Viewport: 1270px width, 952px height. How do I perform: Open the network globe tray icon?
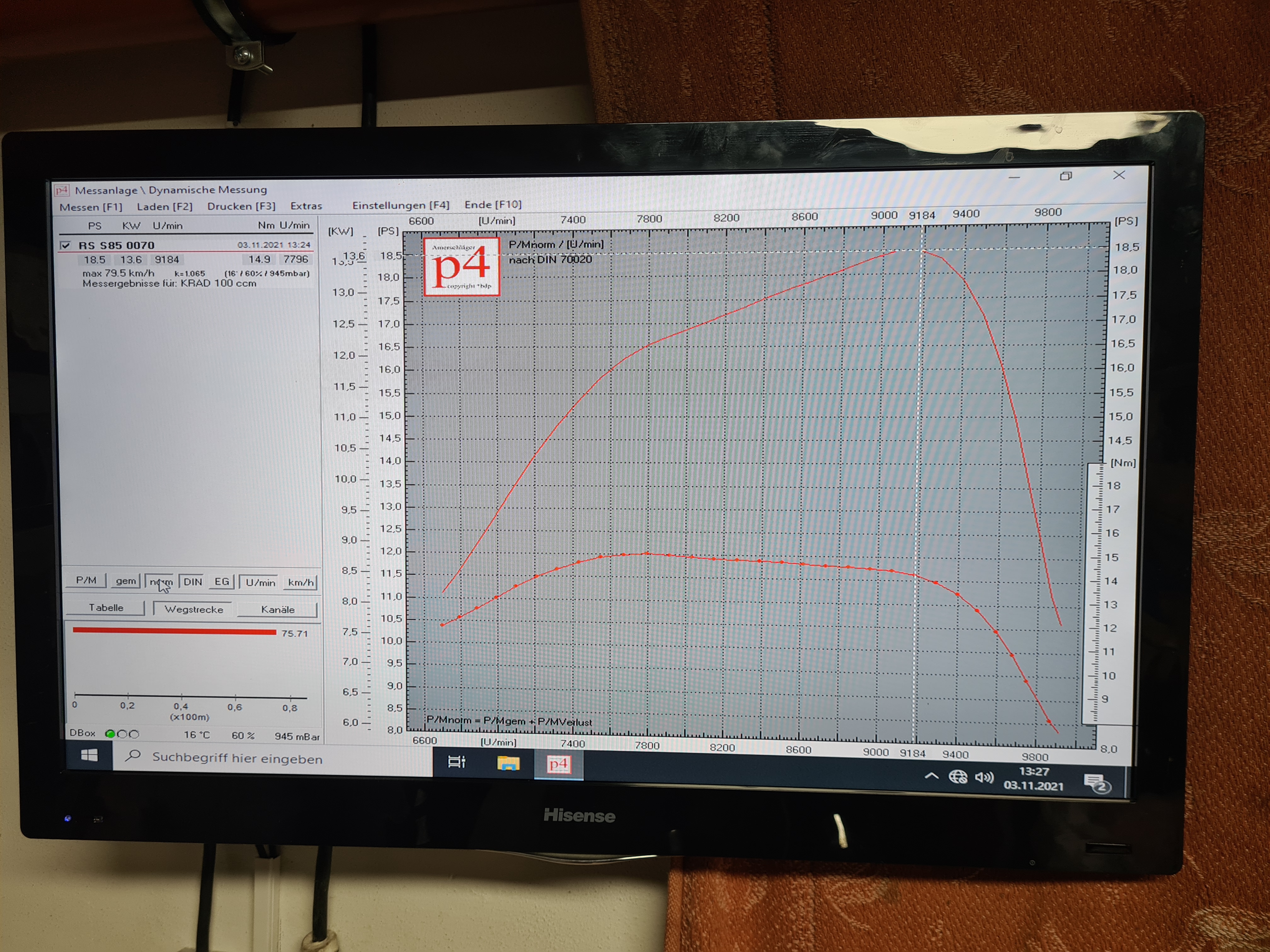point(958,776)
